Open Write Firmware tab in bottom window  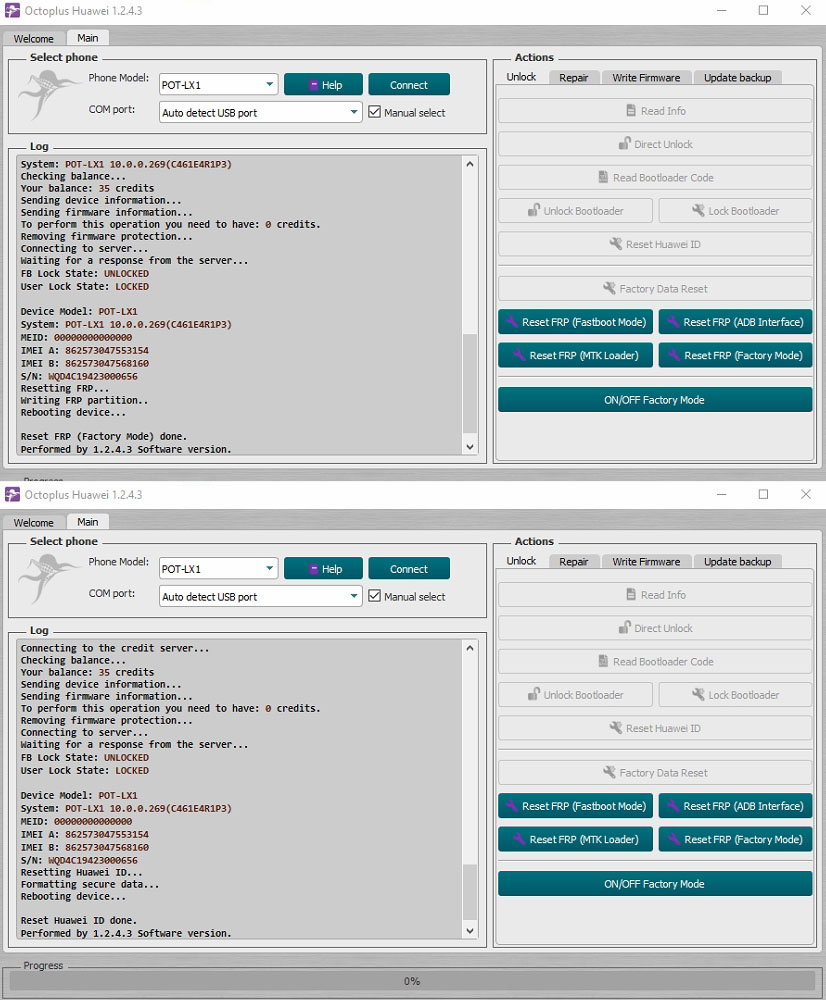pos(646,562)
